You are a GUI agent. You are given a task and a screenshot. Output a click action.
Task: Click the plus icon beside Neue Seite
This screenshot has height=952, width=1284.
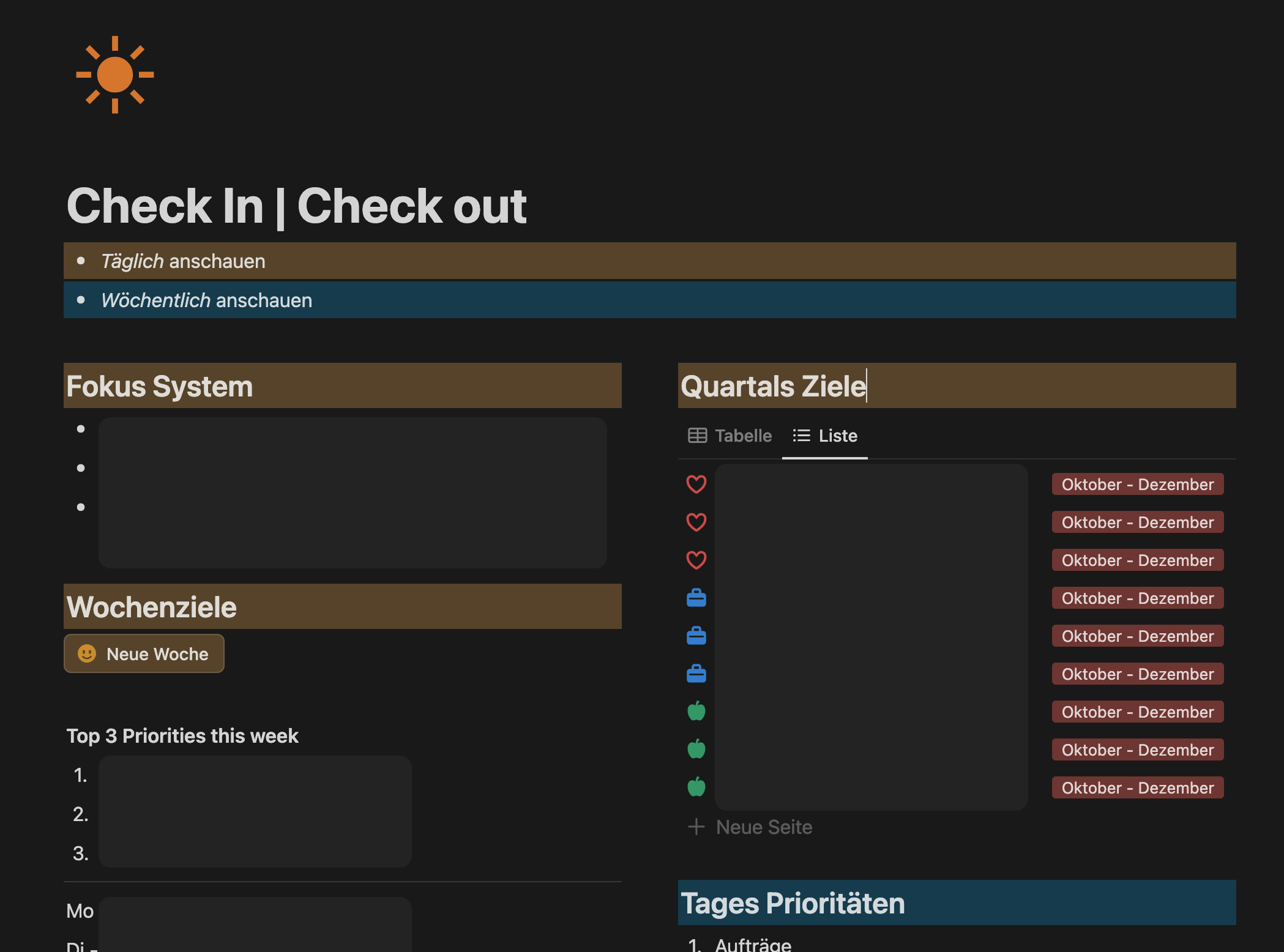point(696,827)
